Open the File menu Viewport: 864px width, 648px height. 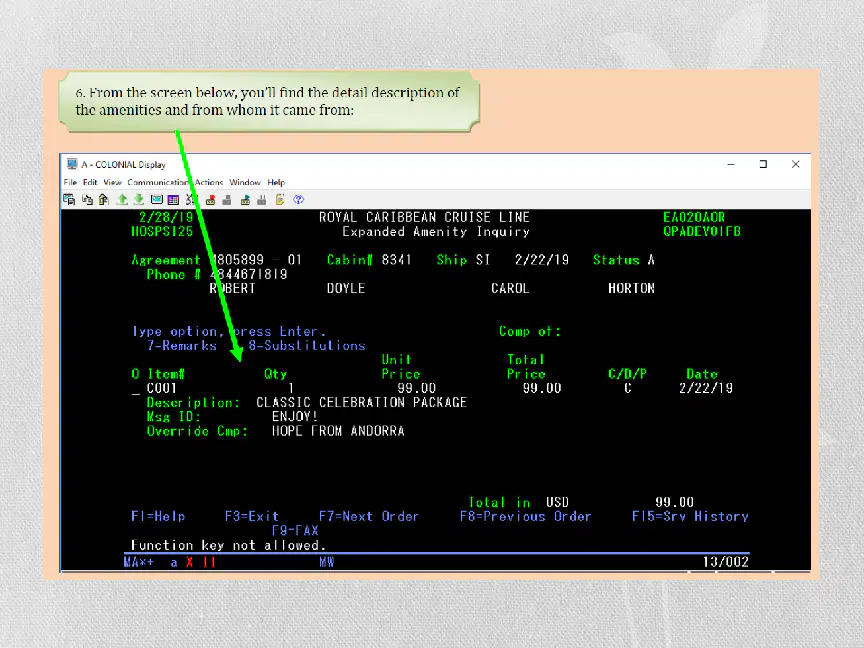70,182
